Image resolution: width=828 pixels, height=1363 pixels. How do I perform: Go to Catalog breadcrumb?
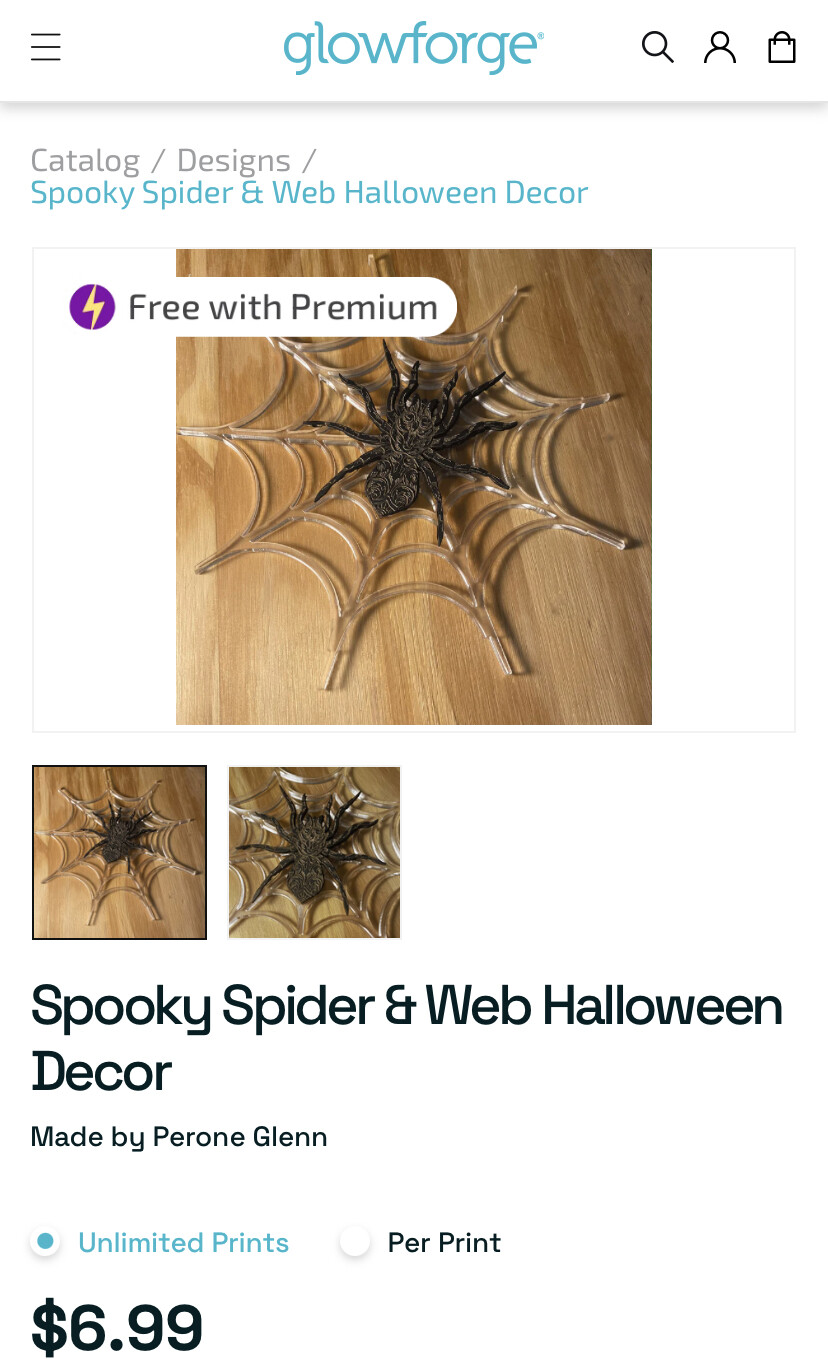click(85, 160)
